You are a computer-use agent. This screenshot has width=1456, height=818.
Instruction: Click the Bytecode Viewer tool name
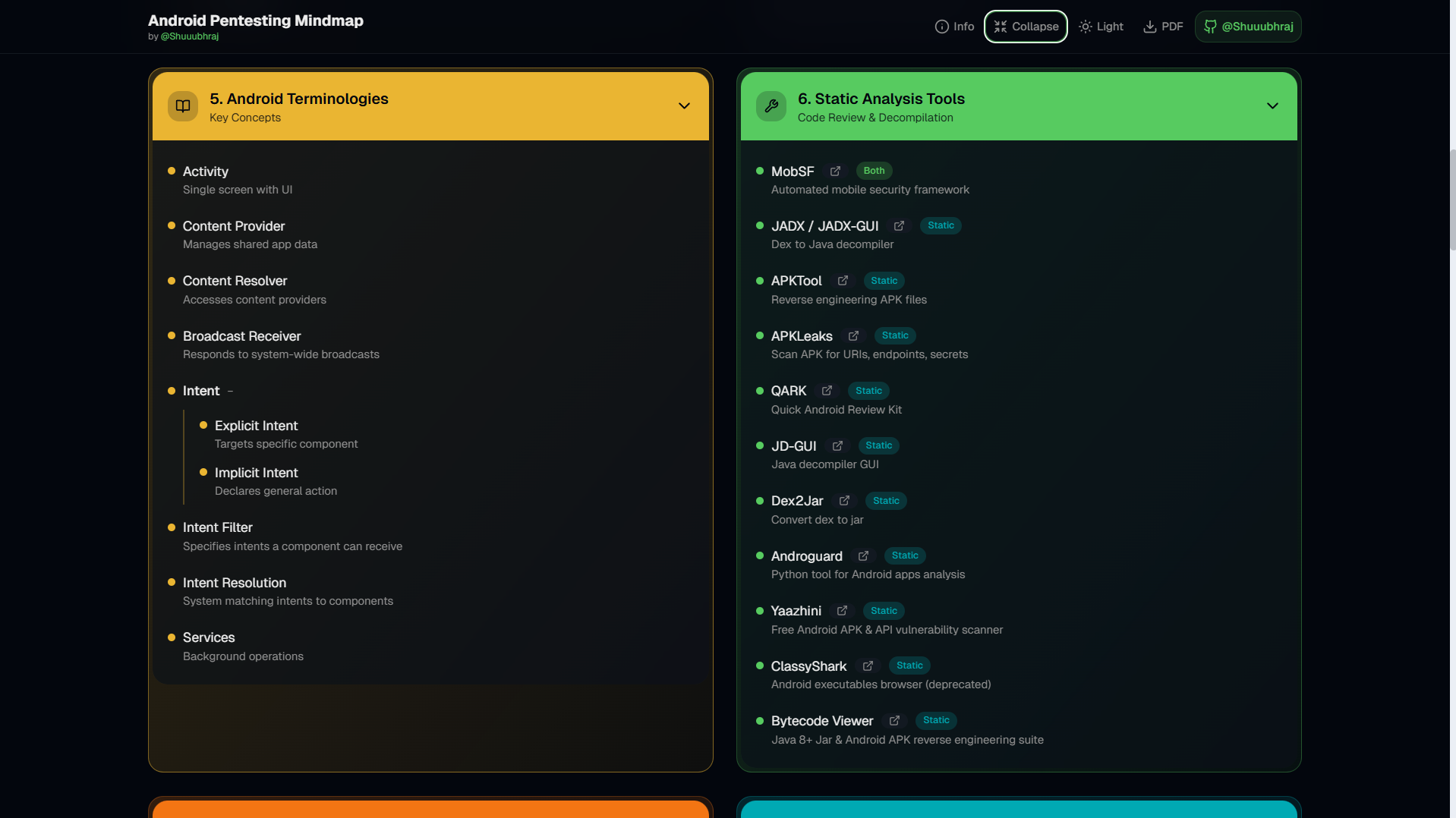pos(822,721)
